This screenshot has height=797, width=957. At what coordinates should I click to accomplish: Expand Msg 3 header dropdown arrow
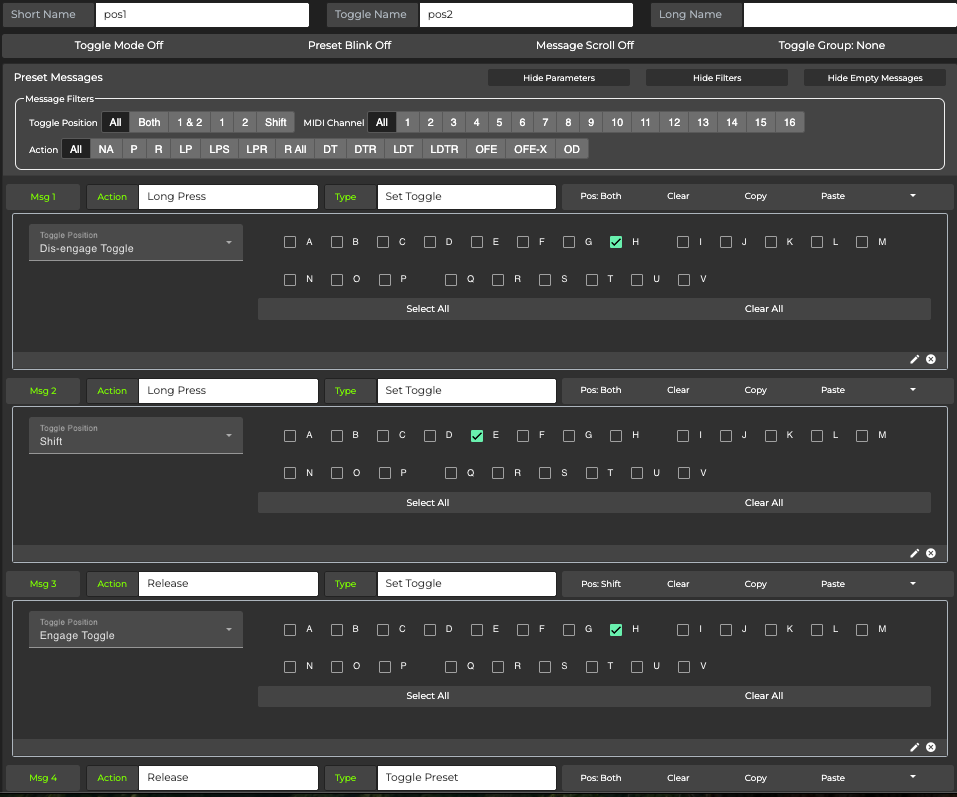912,583
